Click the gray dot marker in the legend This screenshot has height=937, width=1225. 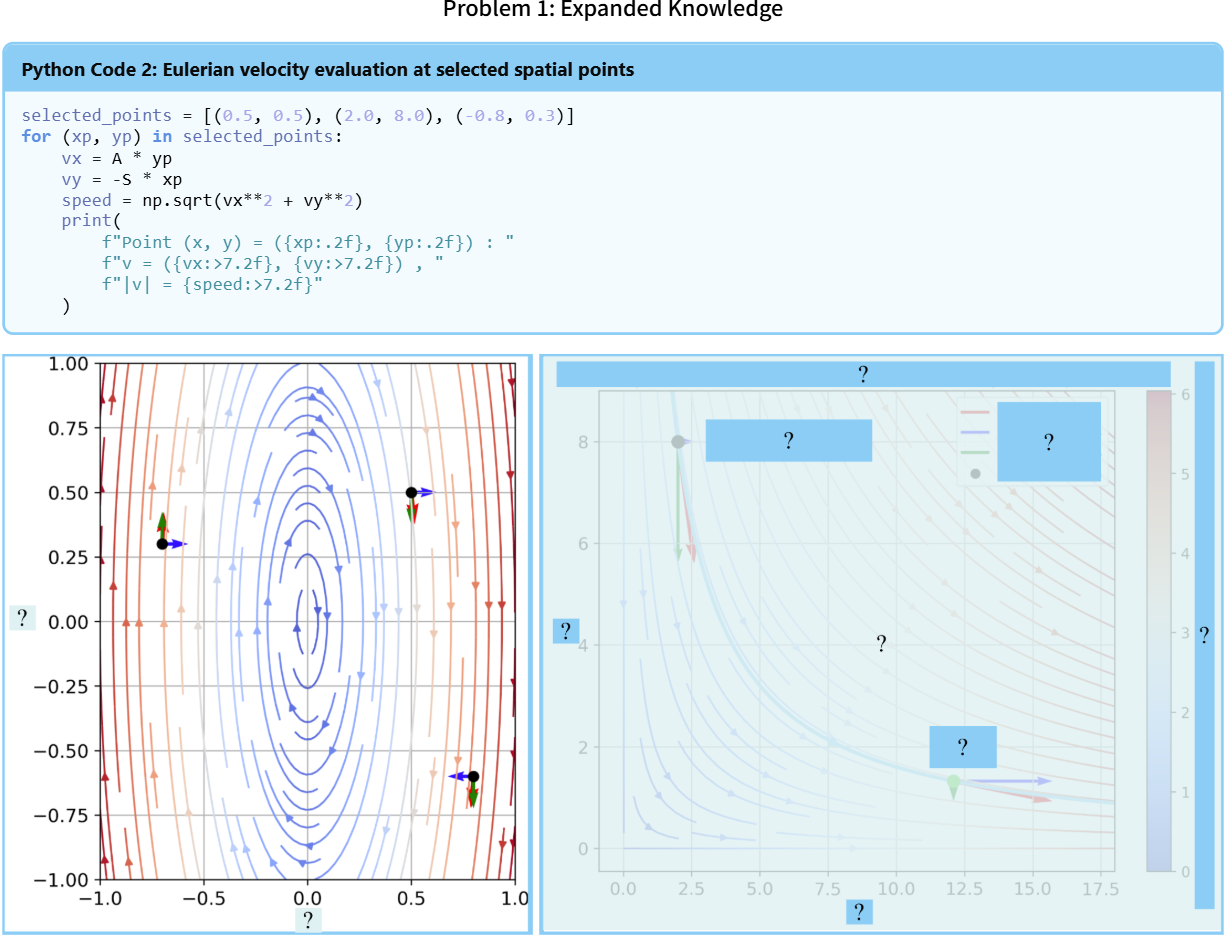975,473
